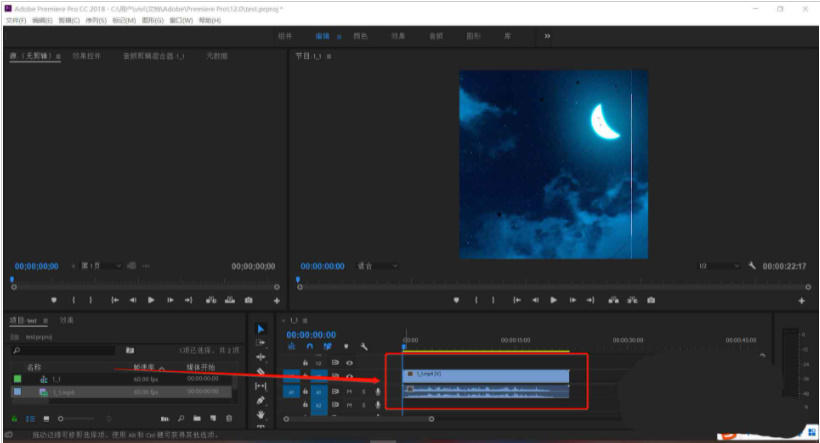Toggle V1 track output eye icon
The height and width of the screenshot is (443, 820).
350,376
